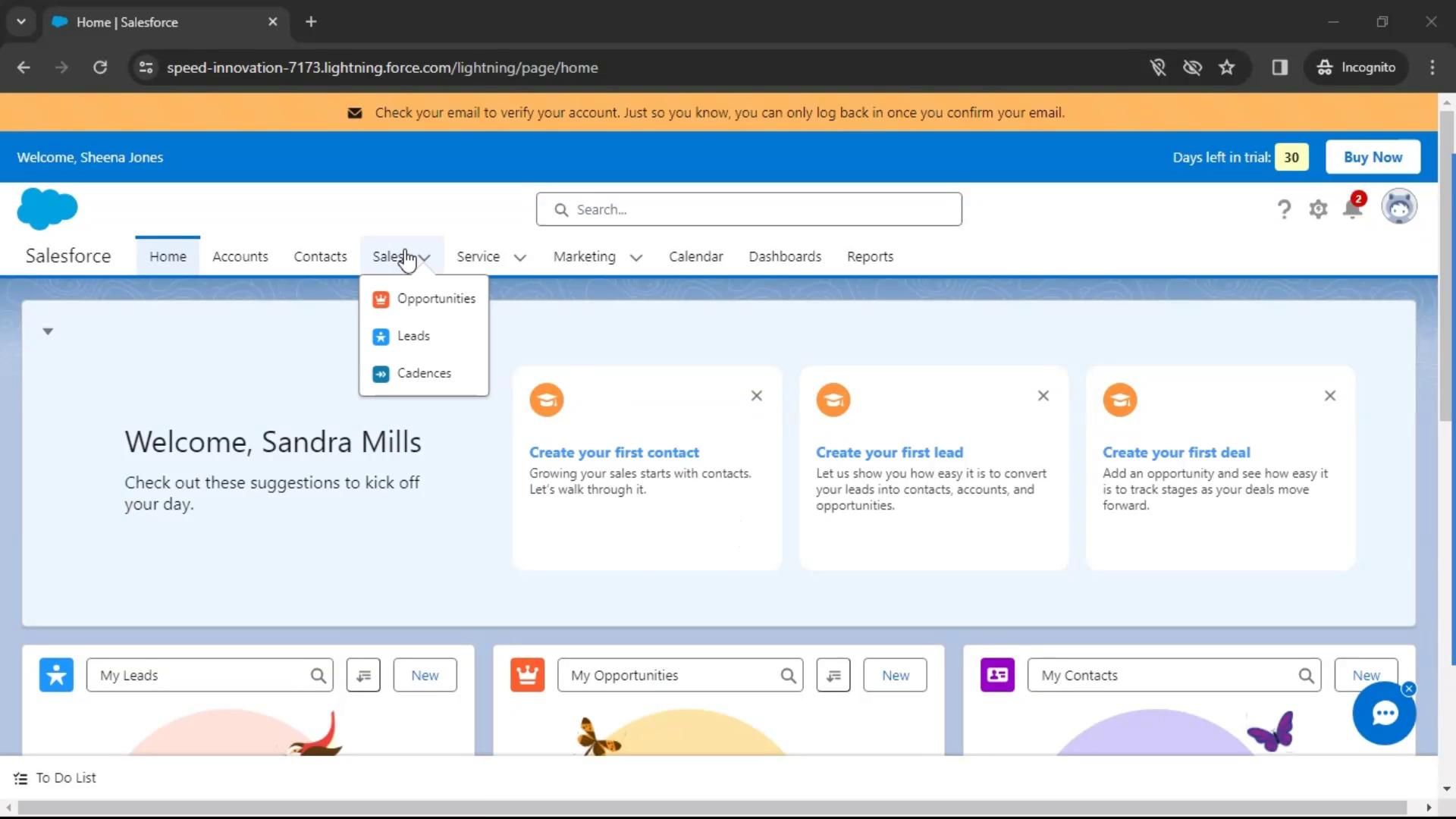Open the browser tab search dropdown
Viewport: 1456px width, 819px height.
coord(21,22)
